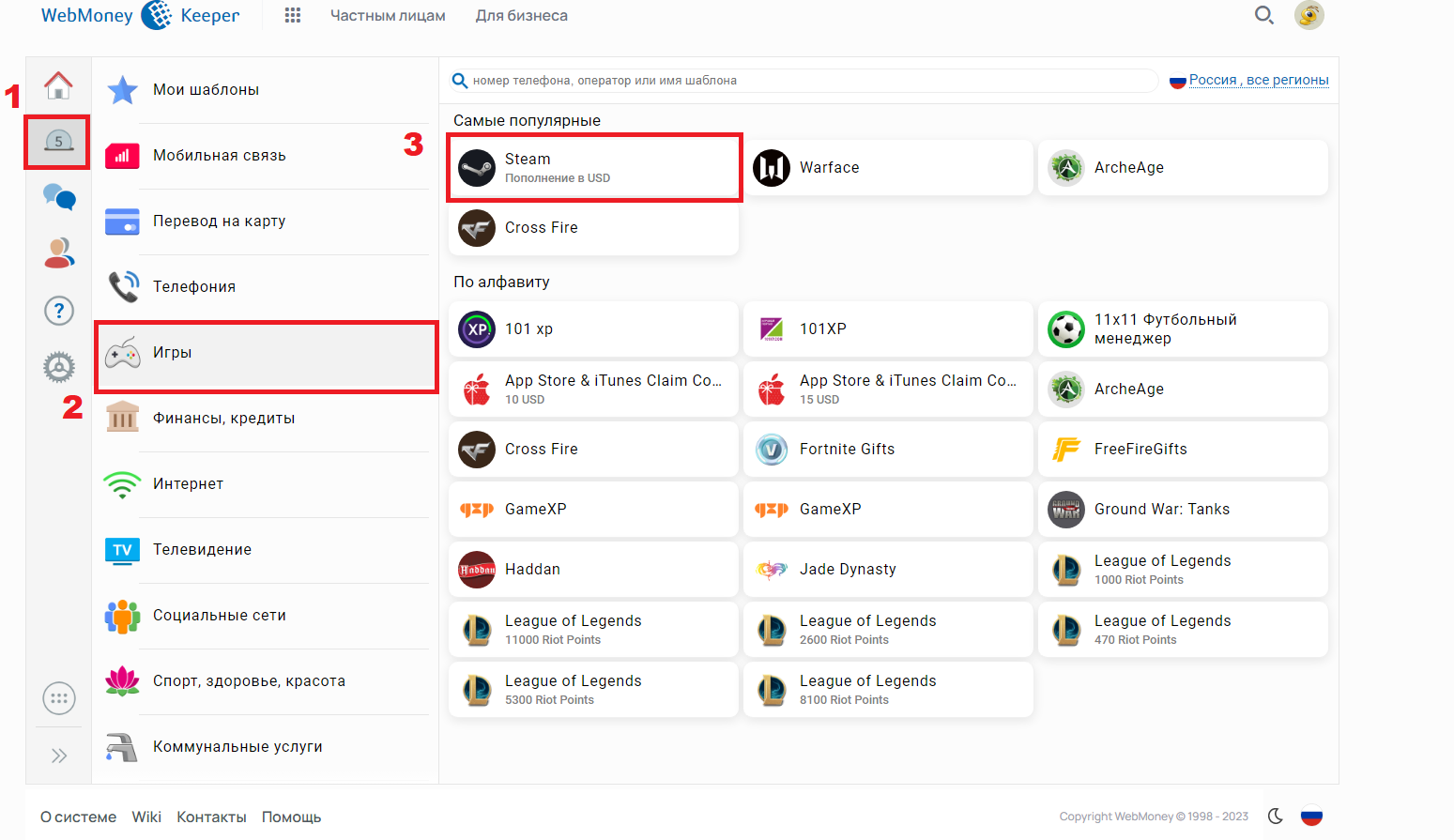The width and height of the screenshot is (1454, 840).
Task: Open the contacts person sidebar icon
Action: click(x=58, y=252)
